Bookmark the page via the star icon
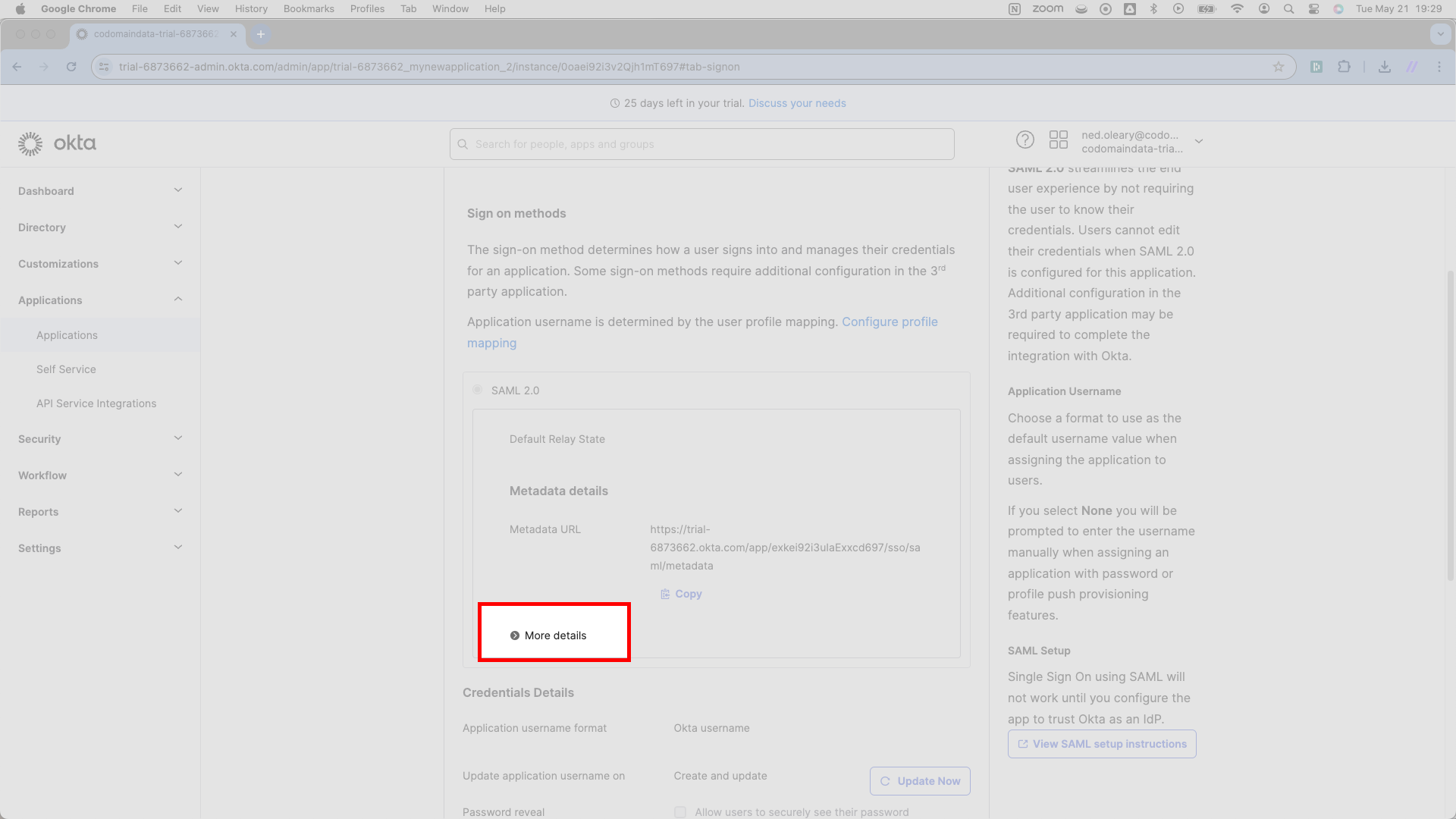The image size is (1456, 819). click(1279, 67)
